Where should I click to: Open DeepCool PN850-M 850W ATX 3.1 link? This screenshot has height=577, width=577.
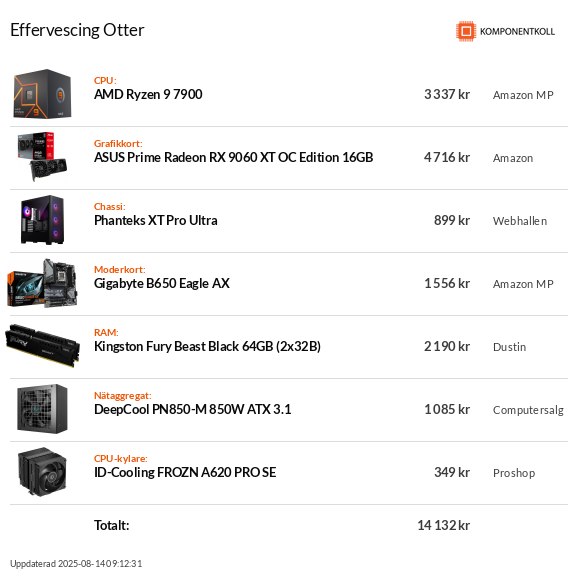(x=192, y=410)
